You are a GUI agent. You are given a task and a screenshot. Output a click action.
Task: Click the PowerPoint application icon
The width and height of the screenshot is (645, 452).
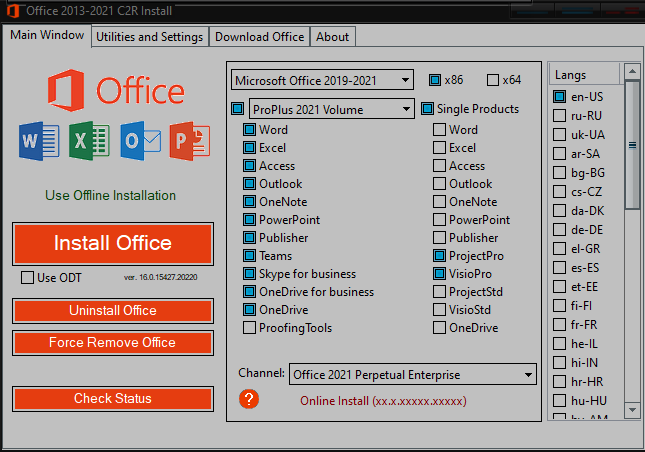[190, 141]
